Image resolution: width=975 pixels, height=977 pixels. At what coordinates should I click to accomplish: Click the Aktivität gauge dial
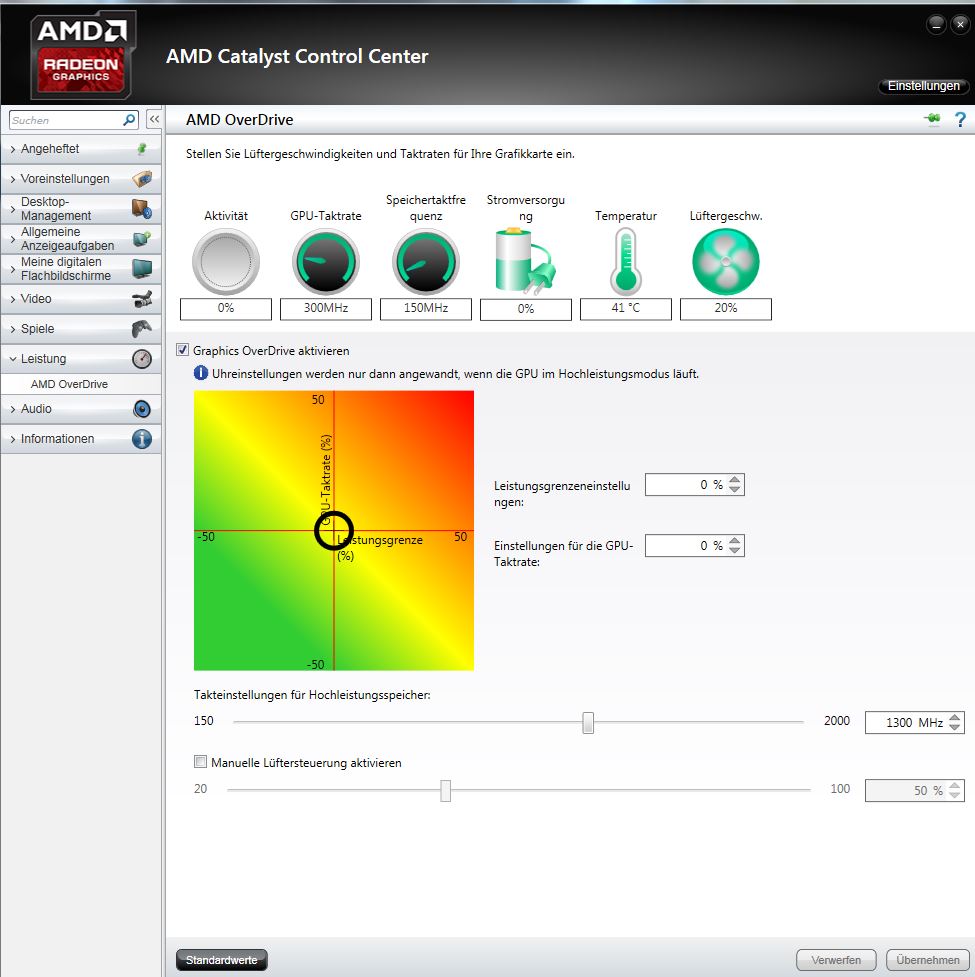coord(226,262)
